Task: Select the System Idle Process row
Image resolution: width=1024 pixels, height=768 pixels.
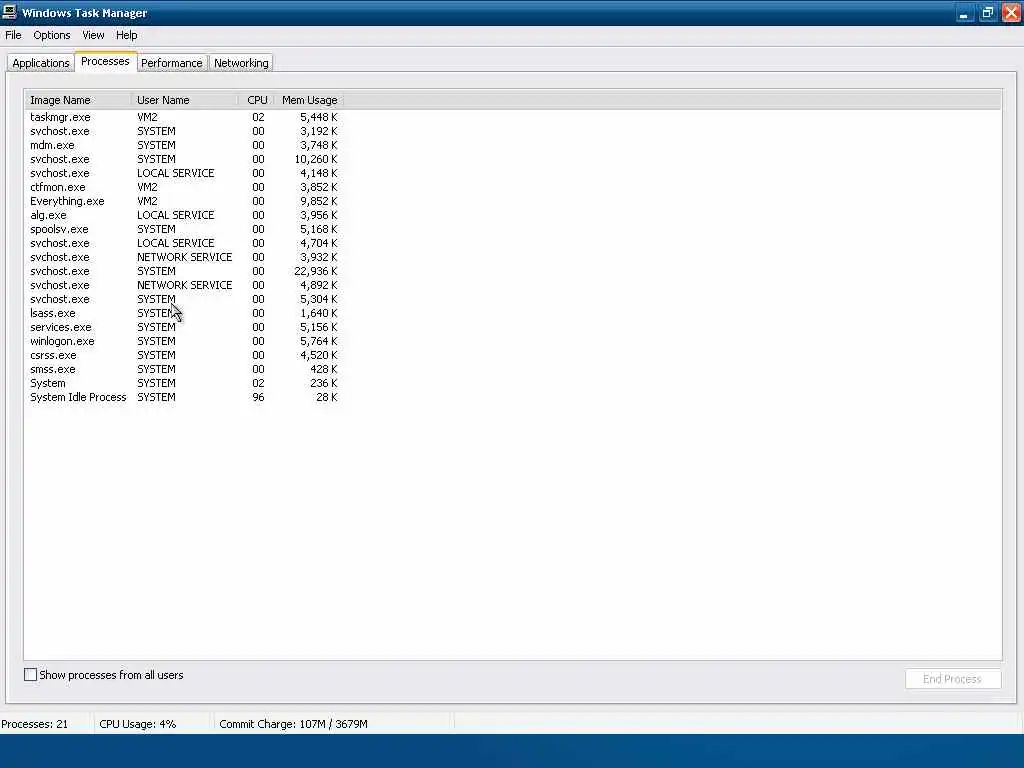Action: pyautogui.click(x=184, y=397)
